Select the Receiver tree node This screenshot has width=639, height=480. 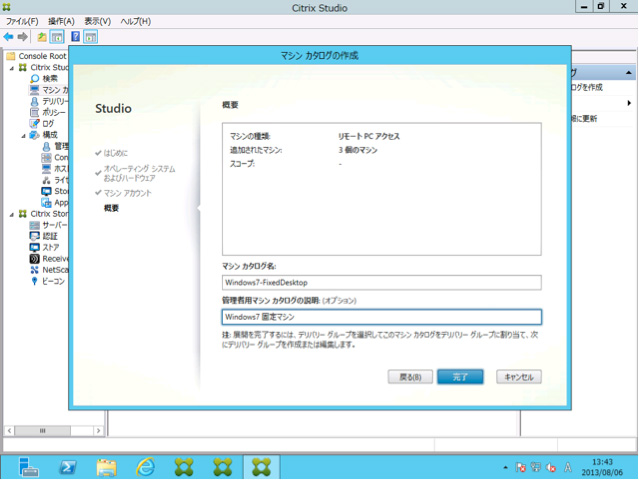(49, 259)
